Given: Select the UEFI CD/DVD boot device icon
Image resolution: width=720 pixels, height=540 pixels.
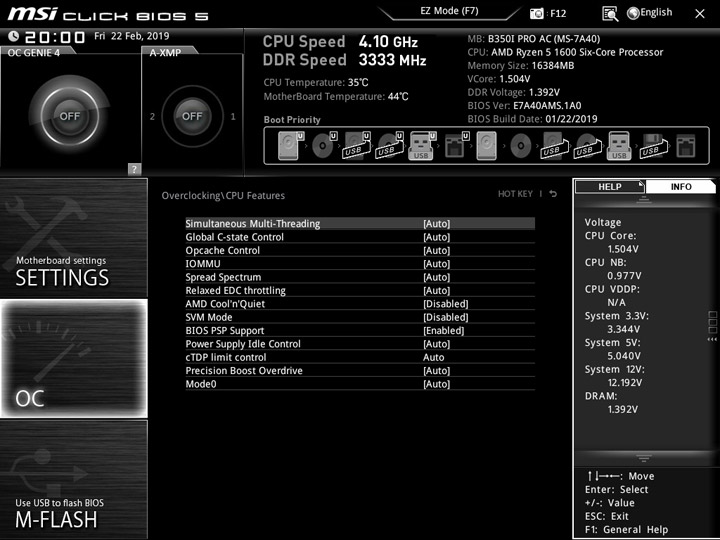Looking at the screenshot, I should (x=324, y=146).
